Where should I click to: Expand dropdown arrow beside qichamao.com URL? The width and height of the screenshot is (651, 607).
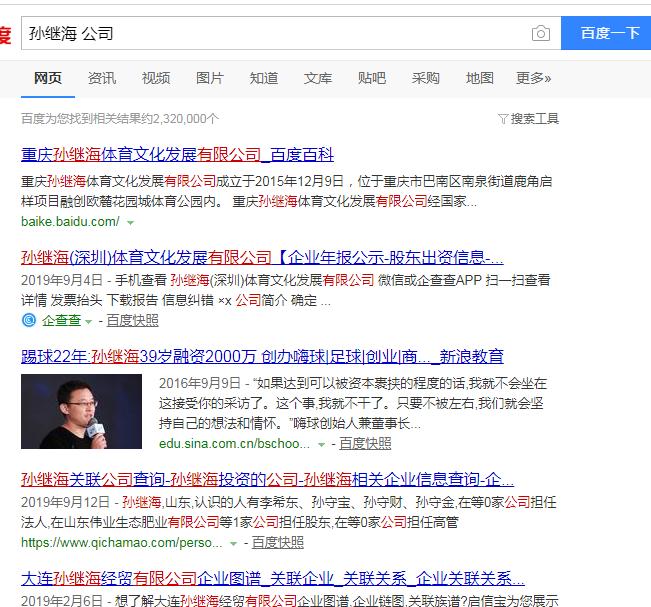click(234, 543)
